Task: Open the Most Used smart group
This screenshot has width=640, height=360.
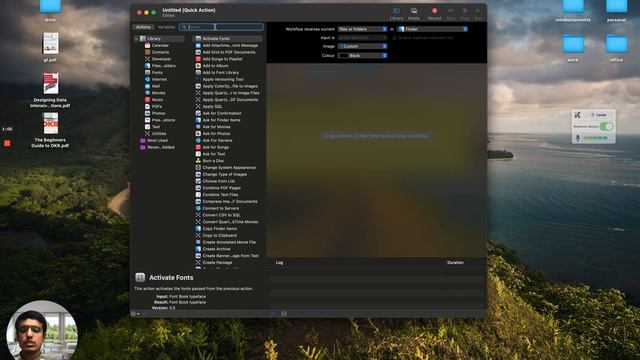Action: [154, 140]
